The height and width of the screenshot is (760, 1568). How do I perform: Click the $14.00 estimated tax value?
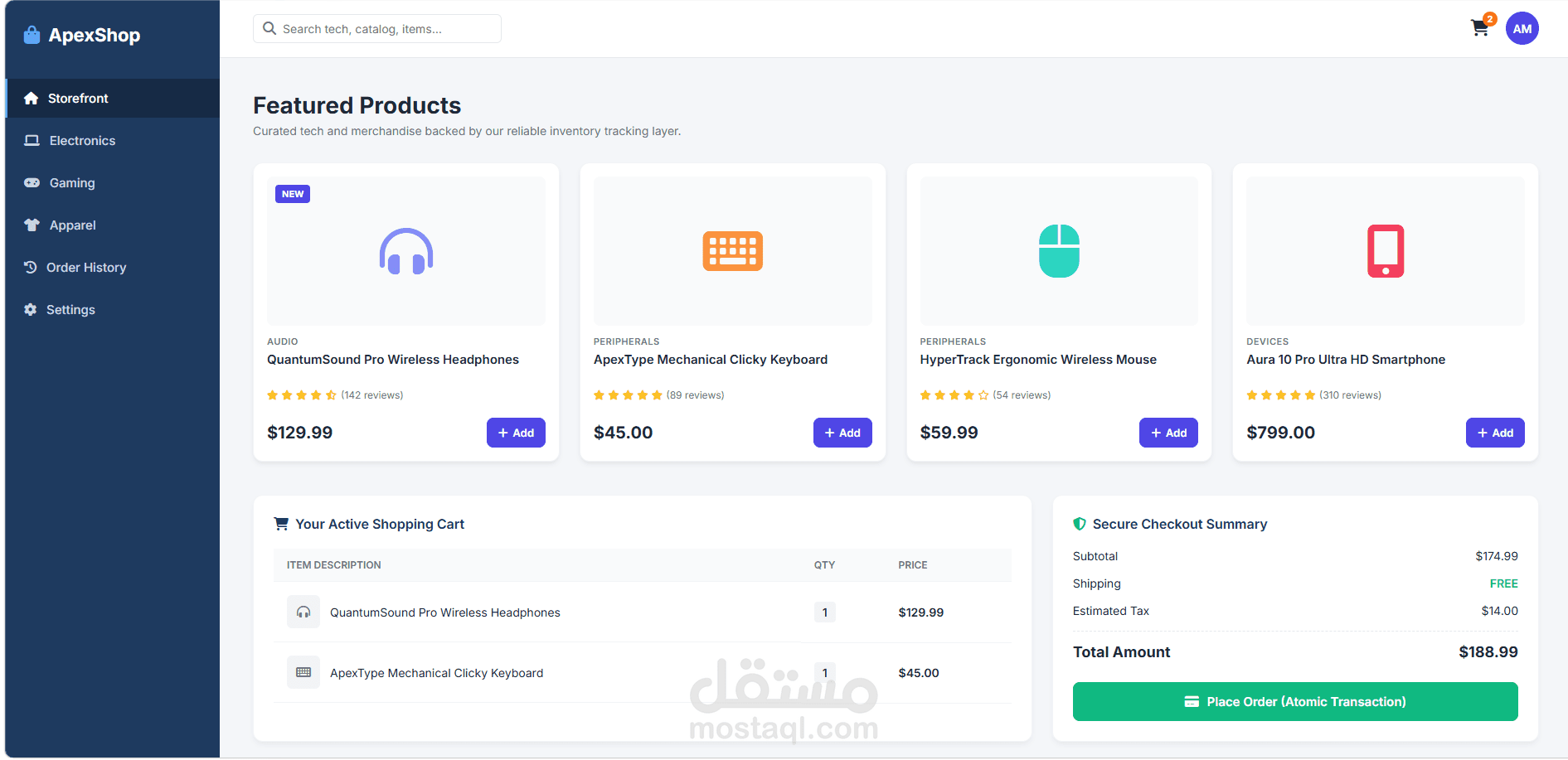(x=1500, y=611)
